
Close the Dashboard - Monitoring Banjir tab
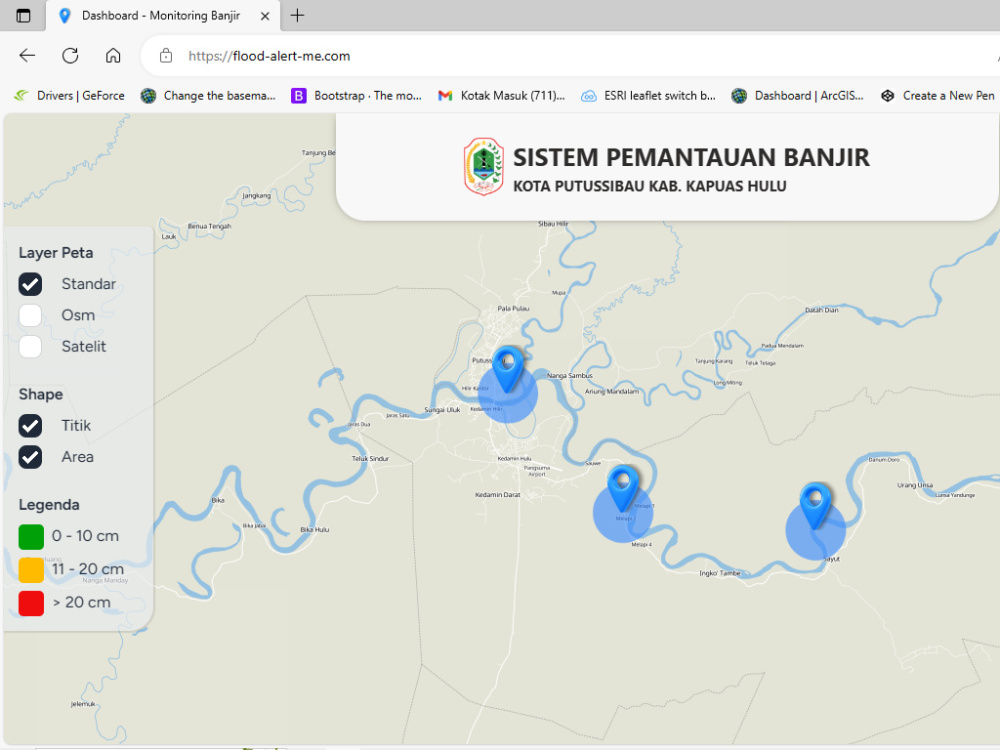[x=265, y=16]
